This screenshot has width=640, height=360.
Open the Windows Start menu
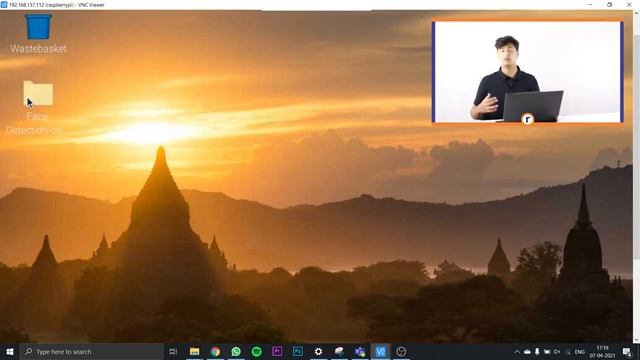[x=10, y=351]
